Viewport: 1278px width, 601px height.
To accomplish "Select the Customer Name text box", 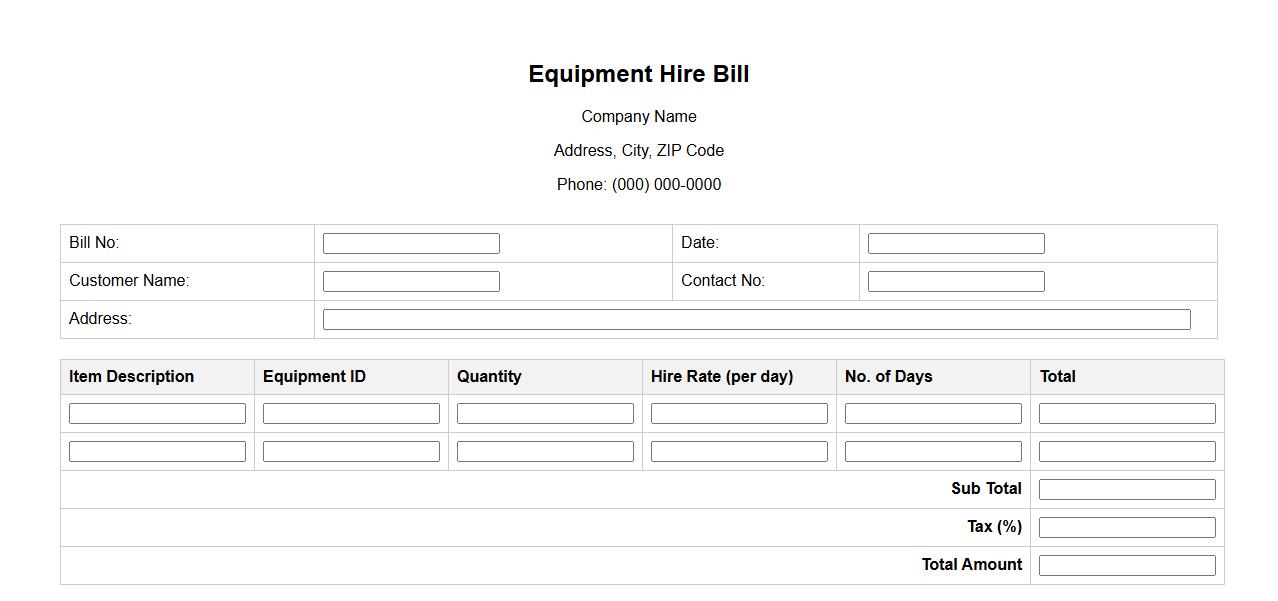I will (411, 281).
